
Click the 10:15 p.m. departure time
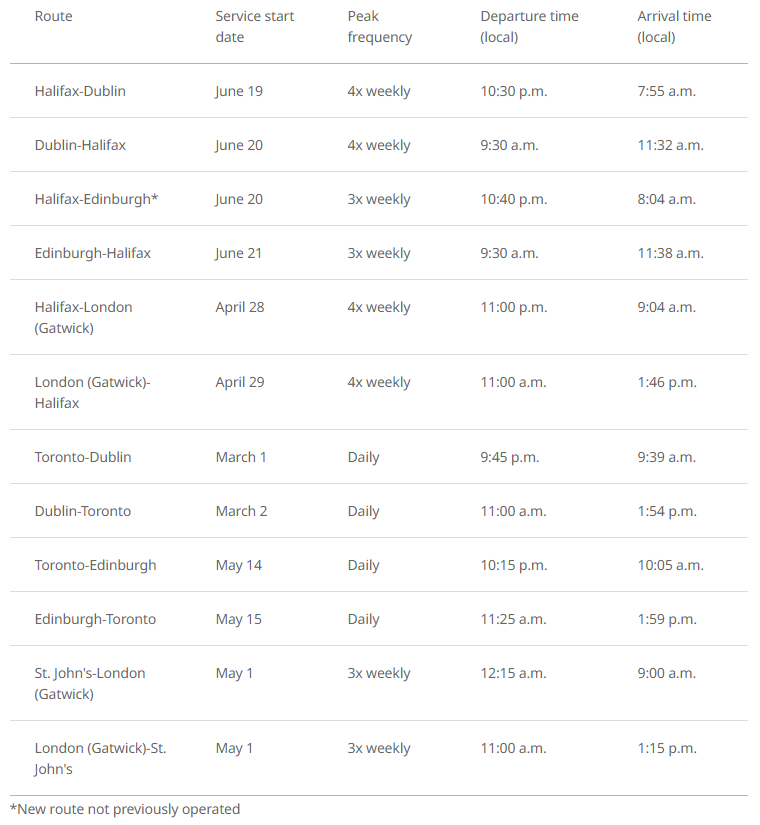click(x=514, y=565)
